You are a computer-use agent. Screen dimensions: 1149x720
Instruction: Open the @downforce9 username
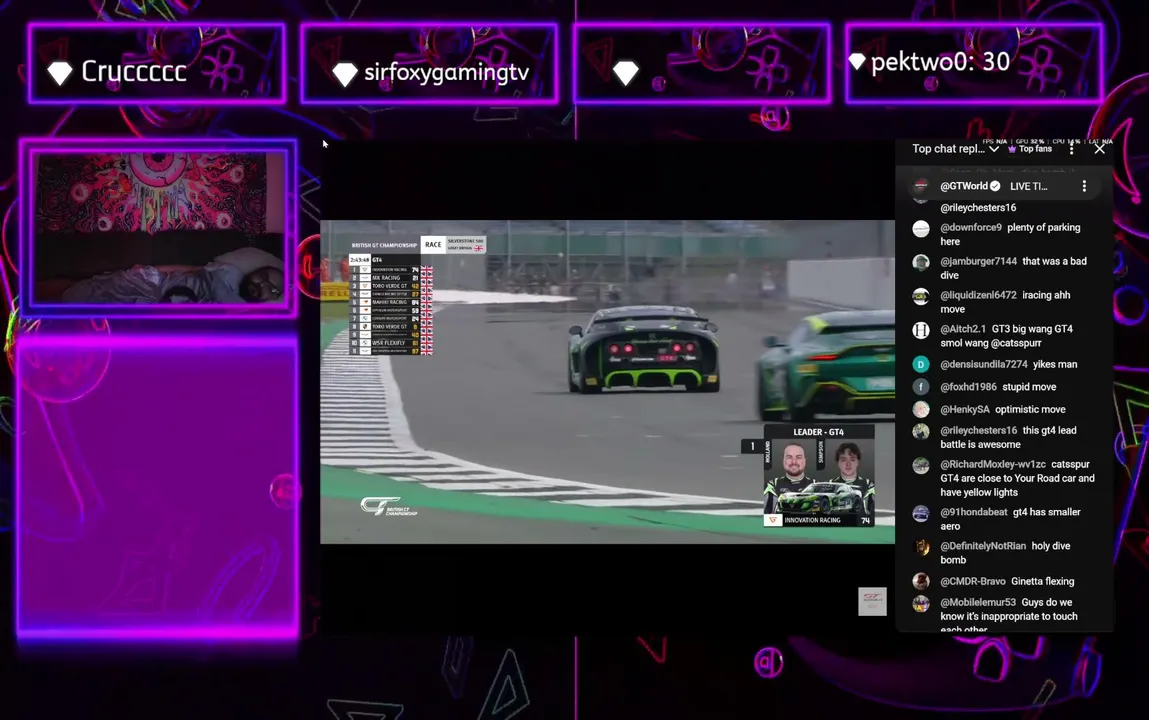coord(971,228)
